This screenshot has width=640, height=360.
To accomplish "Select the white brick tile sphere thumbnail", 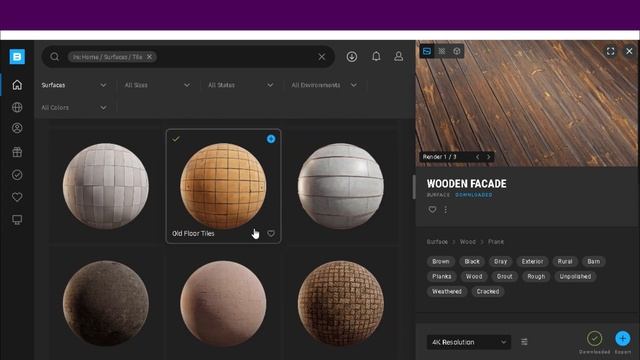I will [106, 186].
